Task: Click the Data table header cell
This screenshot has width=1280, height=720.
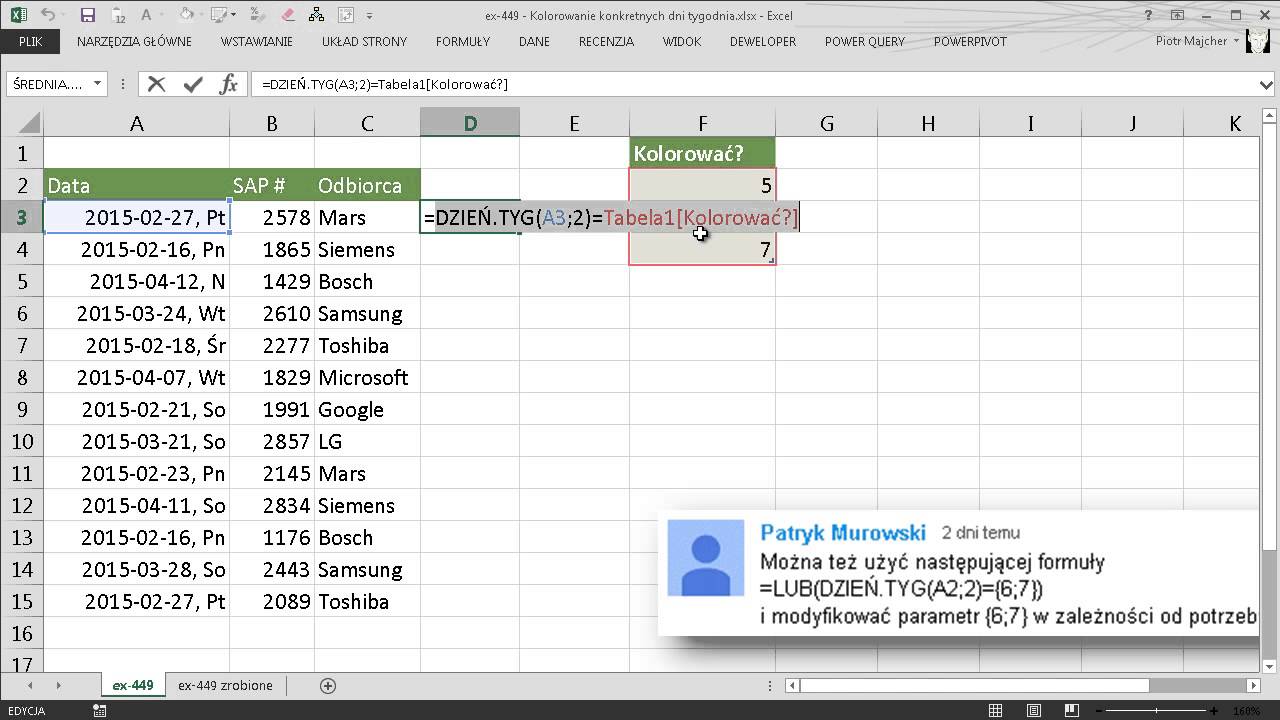Action: [136, 185]
